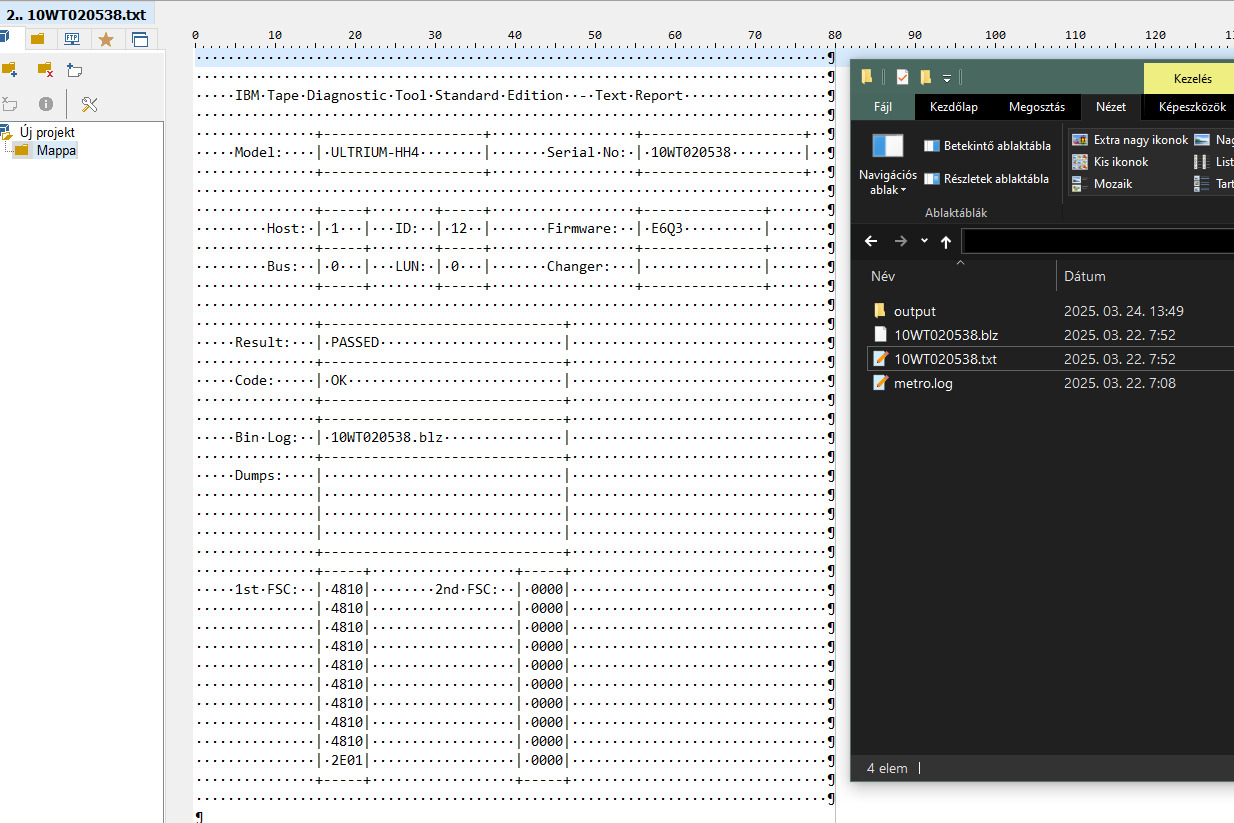
Task: Click the report title 'IBM Tape Diagnostic Tool' line
Action: tap(459, 95)
